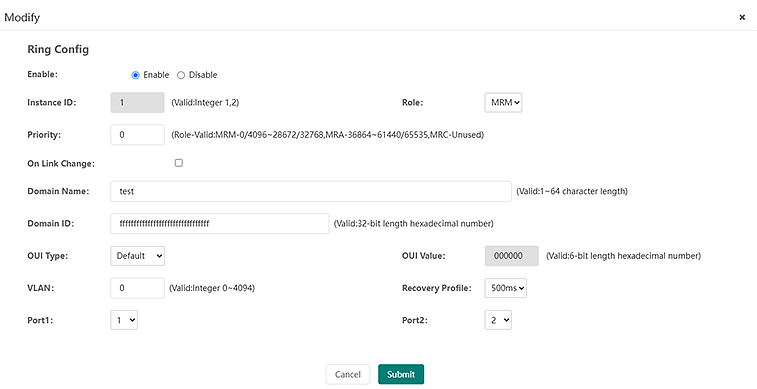Open the Port1 dropdown
Image resolution: width=757 pixels, height=389 pixels.
click(x=124, y=320)
